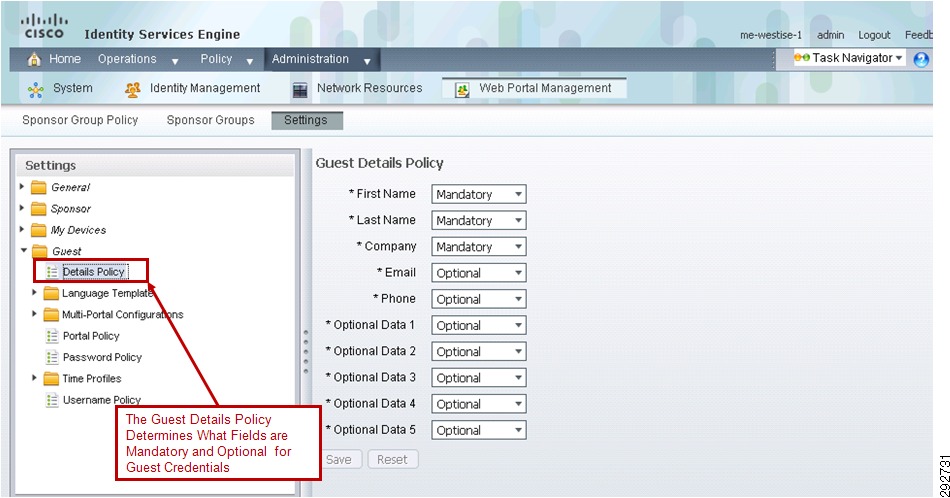
Task: Click the Logout link
Action: (x=874, y=35)
